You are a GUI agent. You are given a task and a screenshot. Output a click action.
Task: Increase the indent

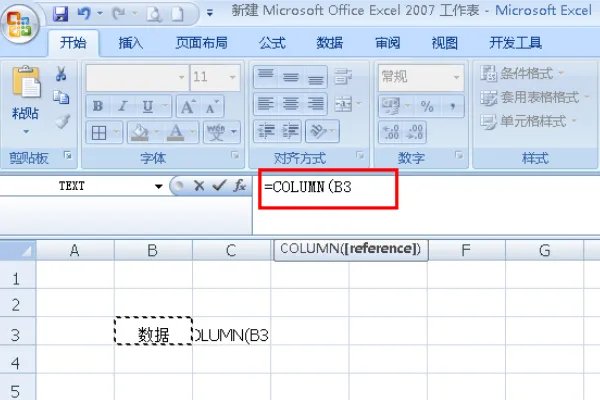pyautogui.click(x=290, y=131)
